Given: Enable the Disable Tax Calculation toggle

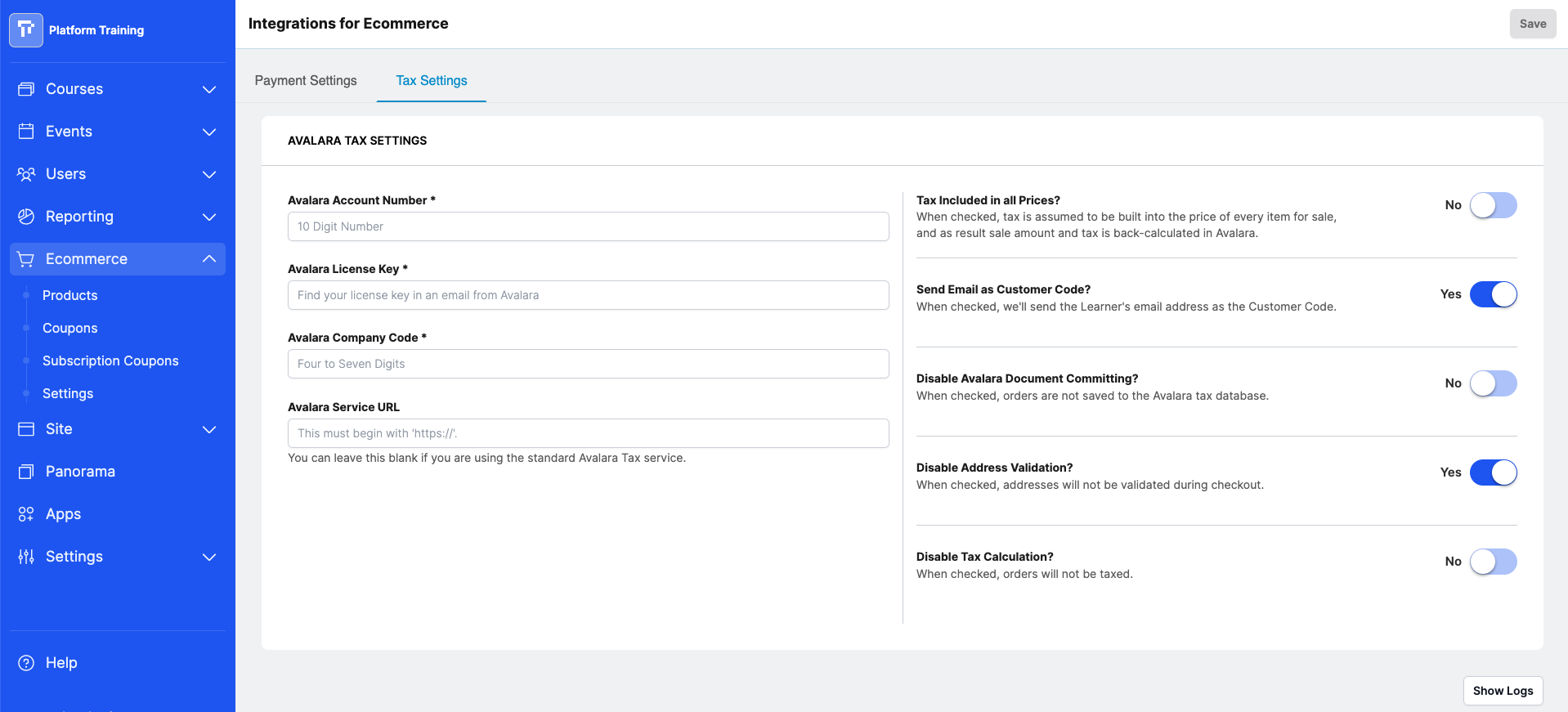Looking at the screenshot, I should (1493, 562).
